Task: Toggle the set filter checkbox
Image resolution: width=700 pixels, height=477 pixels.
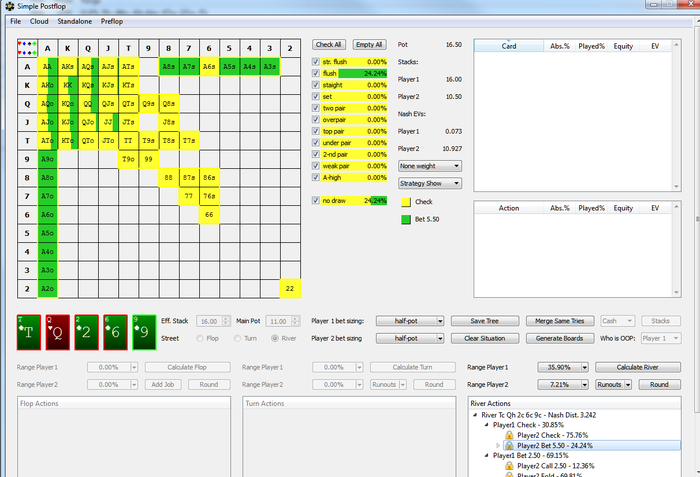Action: pyautogui.click(x=316, y=96)
